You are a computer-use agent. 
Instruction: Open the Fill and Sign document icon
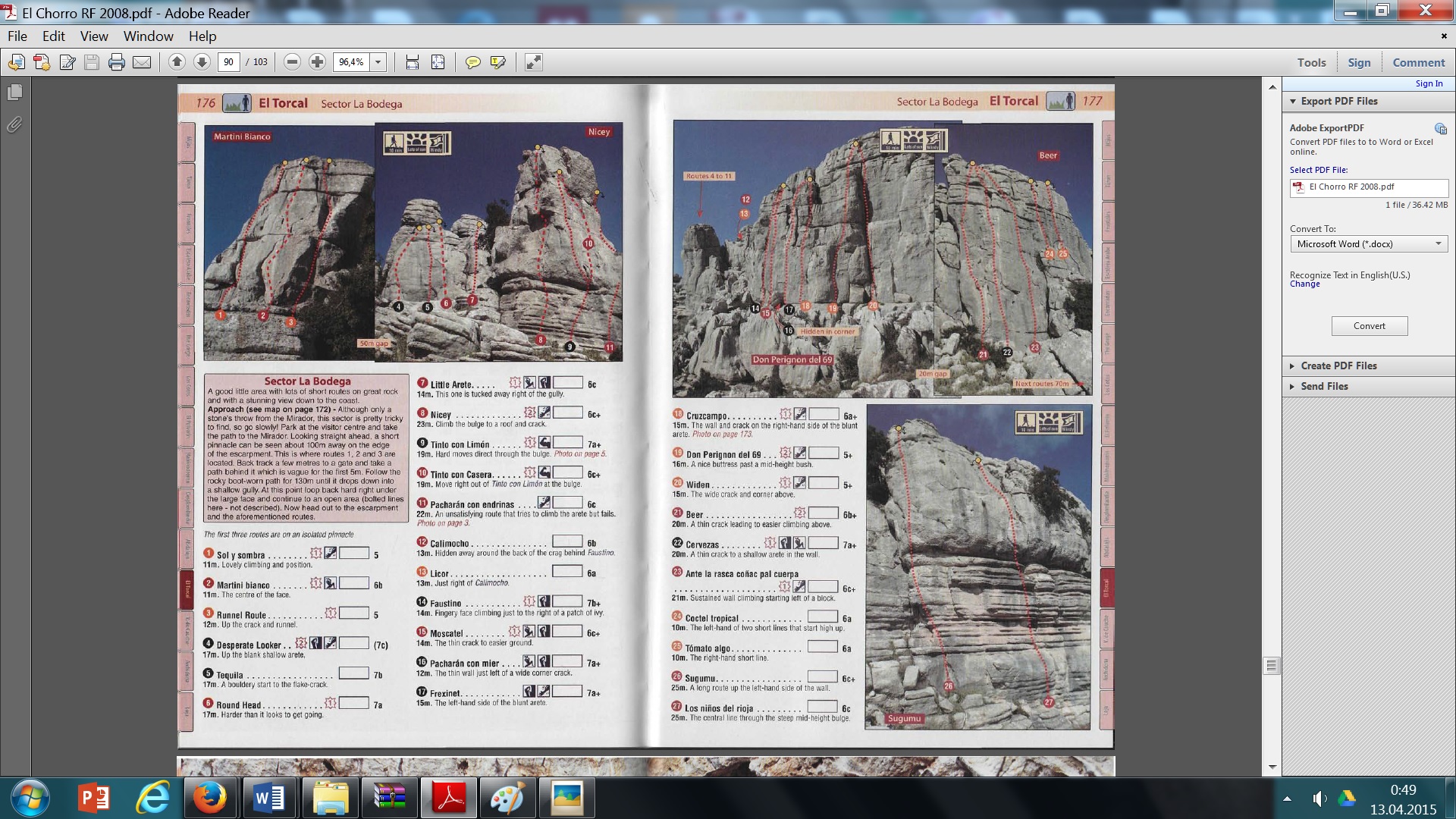pos(67,62)
